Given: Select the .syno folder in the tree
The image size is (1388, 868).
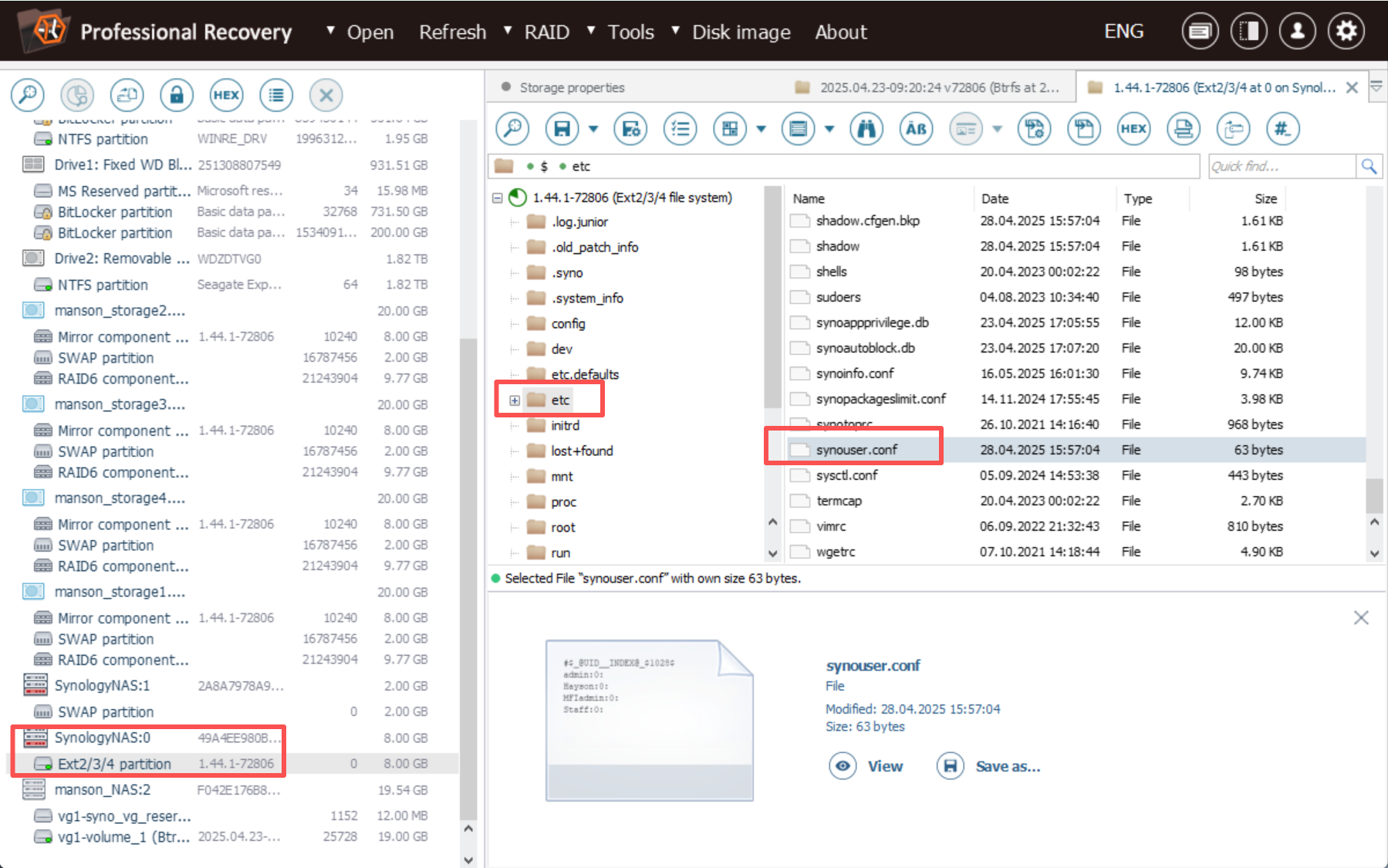Looking at the screenshot, I should pos(567,272).
